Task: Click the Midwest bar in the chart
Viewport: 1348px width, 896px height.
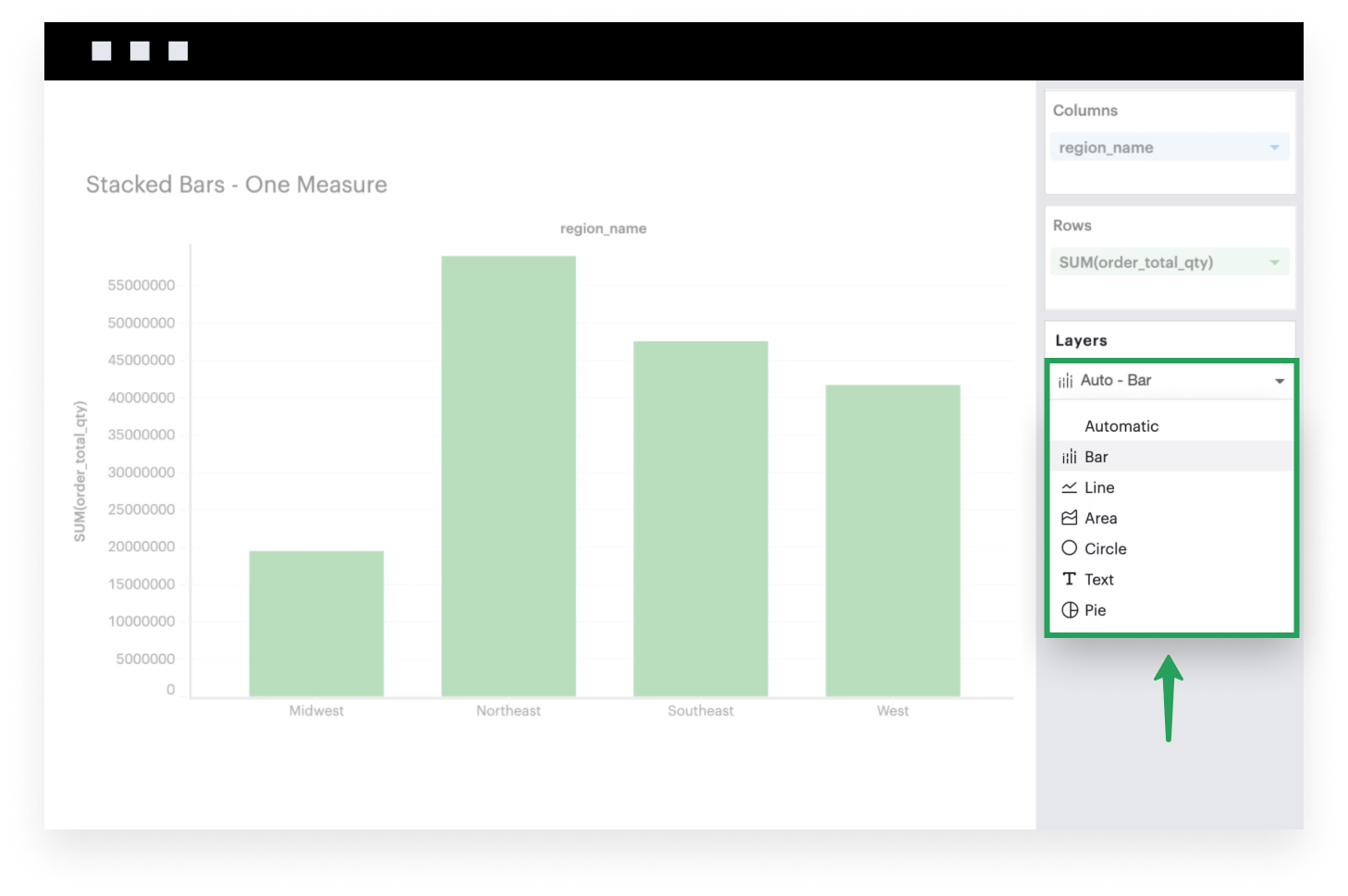Action: (316, 624)
